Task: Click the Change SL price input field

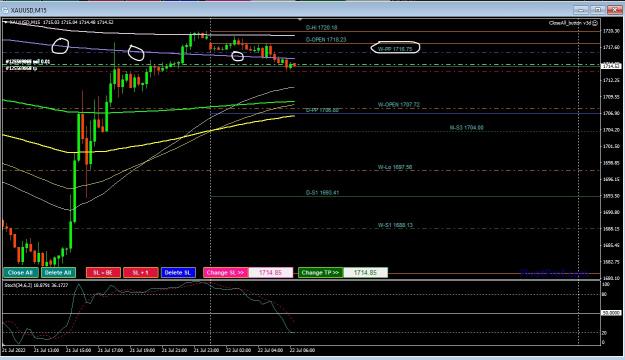Action: click(271, 273)
